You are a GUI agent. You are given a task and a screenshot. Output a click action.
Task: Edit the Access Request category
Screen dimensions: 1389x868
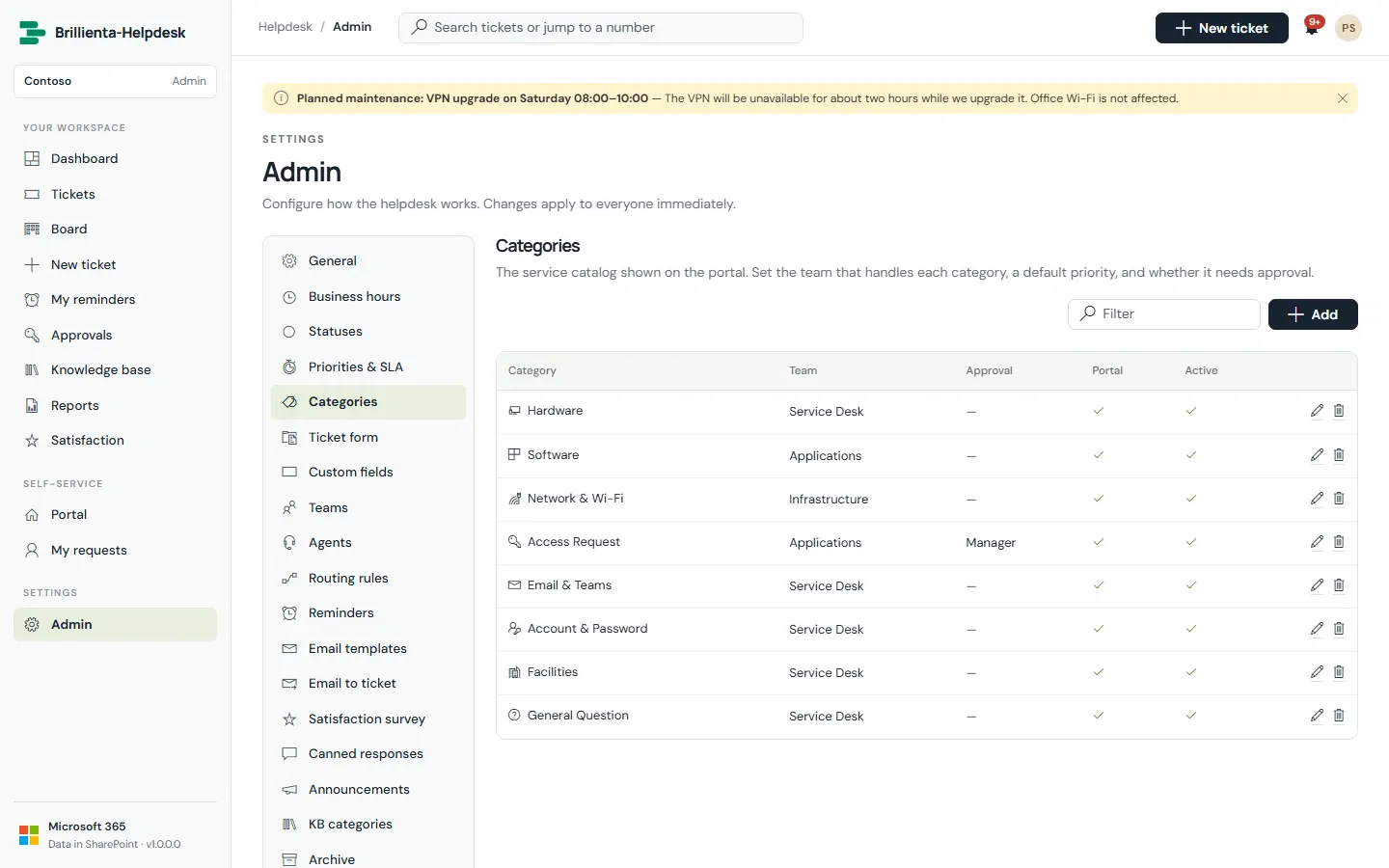tap(1317, 542)
